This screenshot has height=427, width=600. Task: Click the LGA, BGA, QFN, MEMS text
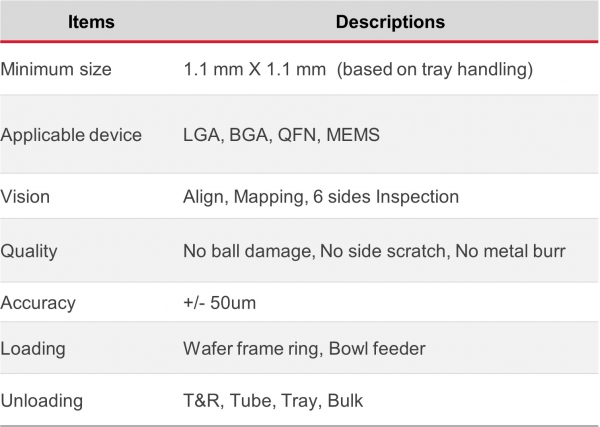(281, 135)
